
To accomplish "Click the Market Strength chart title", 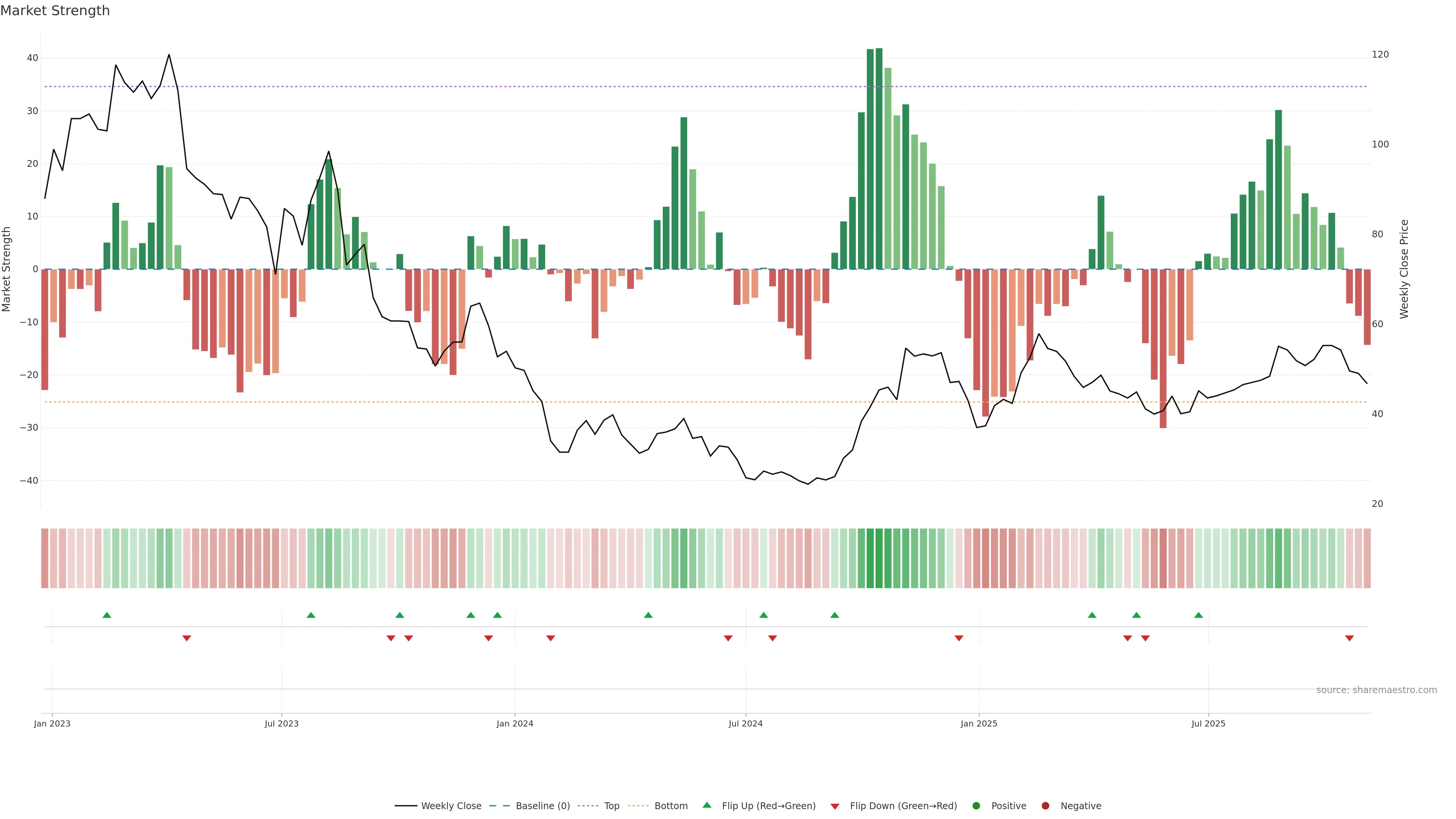I will coord(55,11).
